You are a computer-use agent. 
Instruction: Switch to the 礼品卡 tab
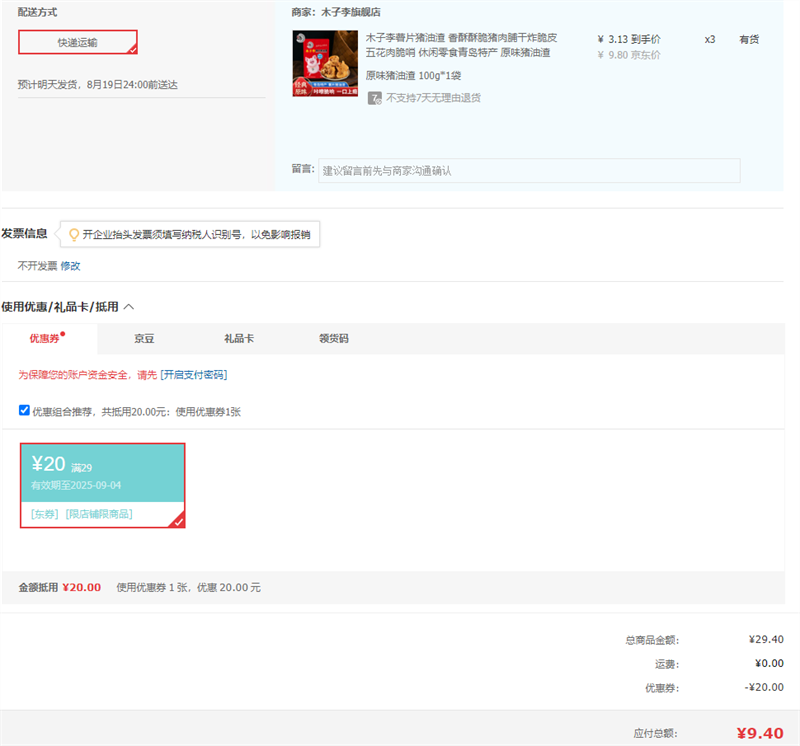[238, 339]
